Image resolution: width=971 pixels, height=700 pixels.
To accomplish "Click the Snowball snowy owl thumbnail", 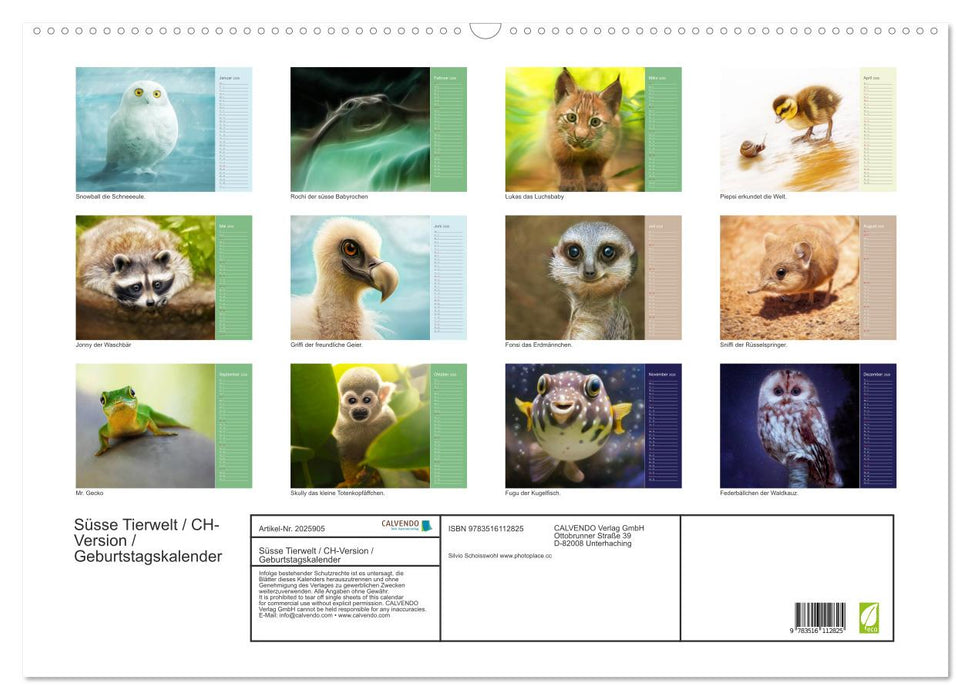I will [x=146, y=129].
